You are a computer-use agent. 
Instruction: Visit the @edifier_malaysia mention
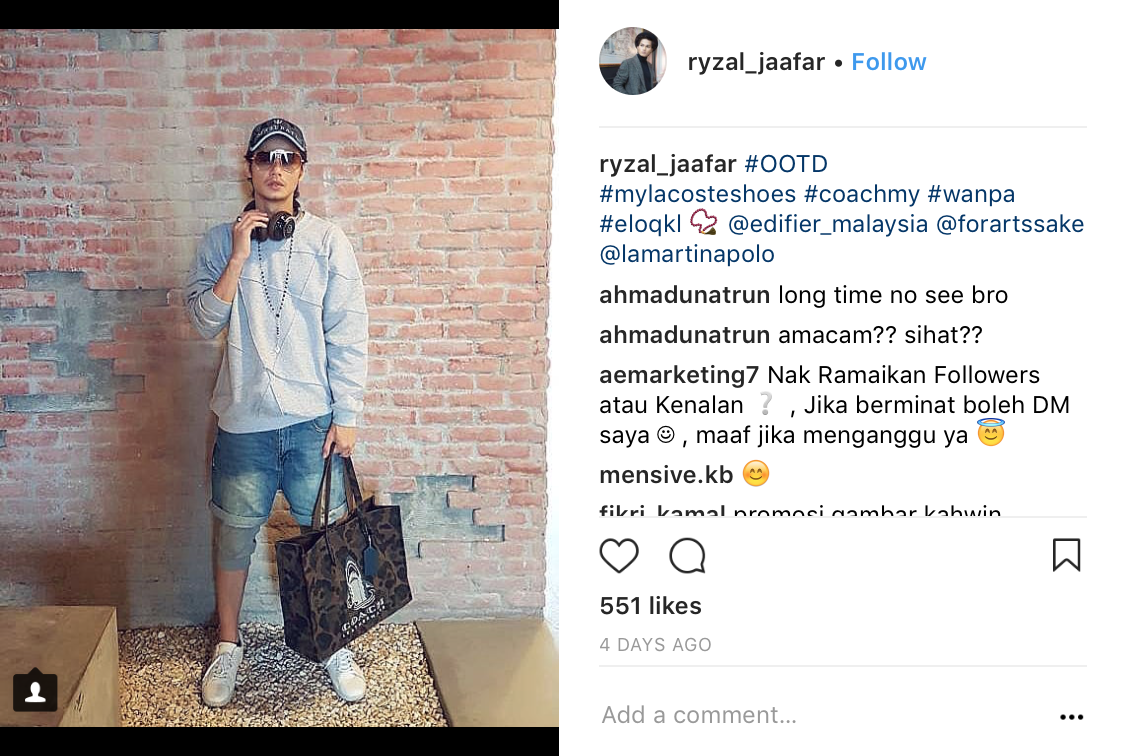click(828, 224)
